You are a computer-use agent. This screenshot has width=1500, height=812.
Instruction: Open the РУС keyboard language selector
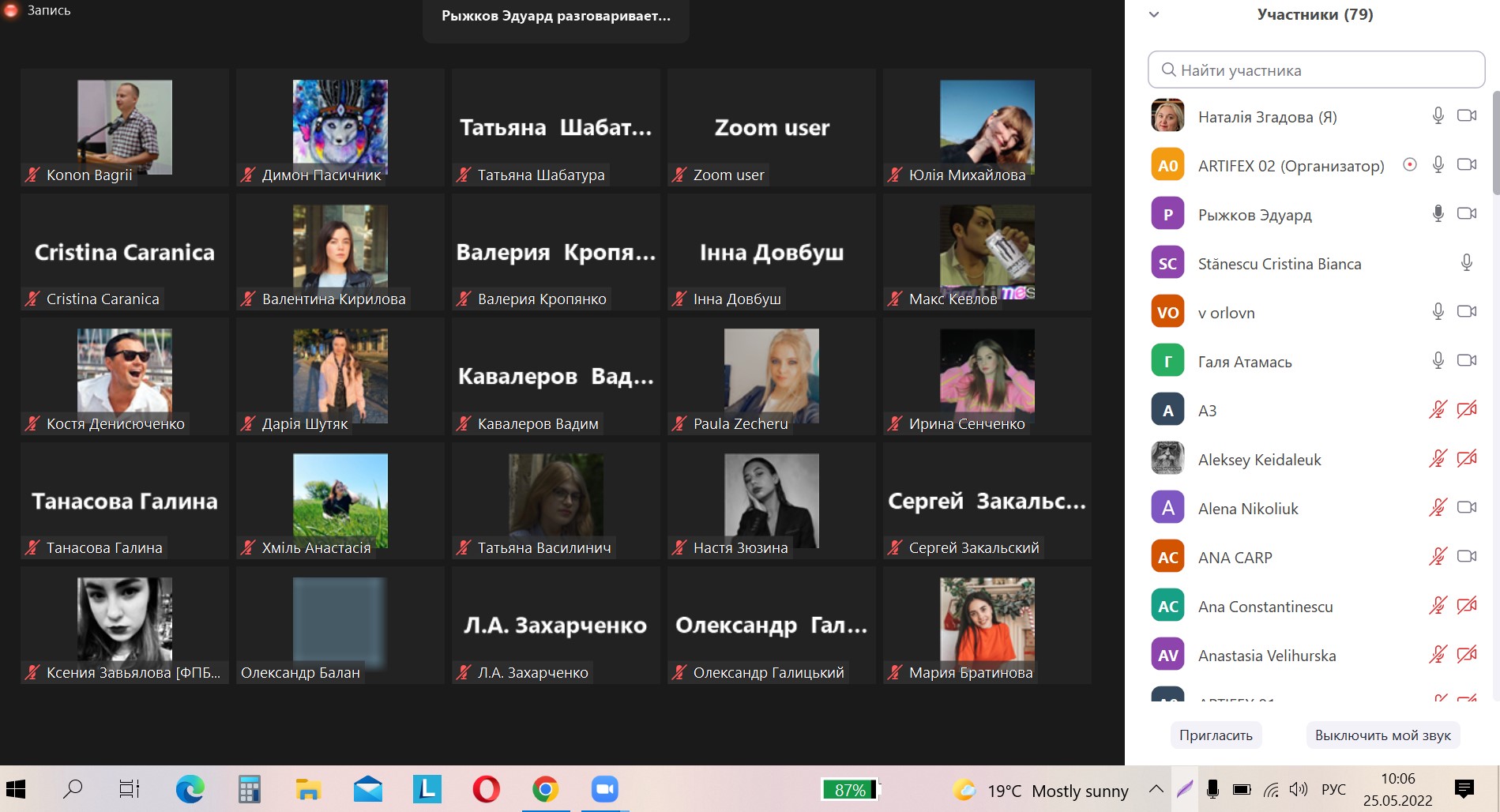1333,789
